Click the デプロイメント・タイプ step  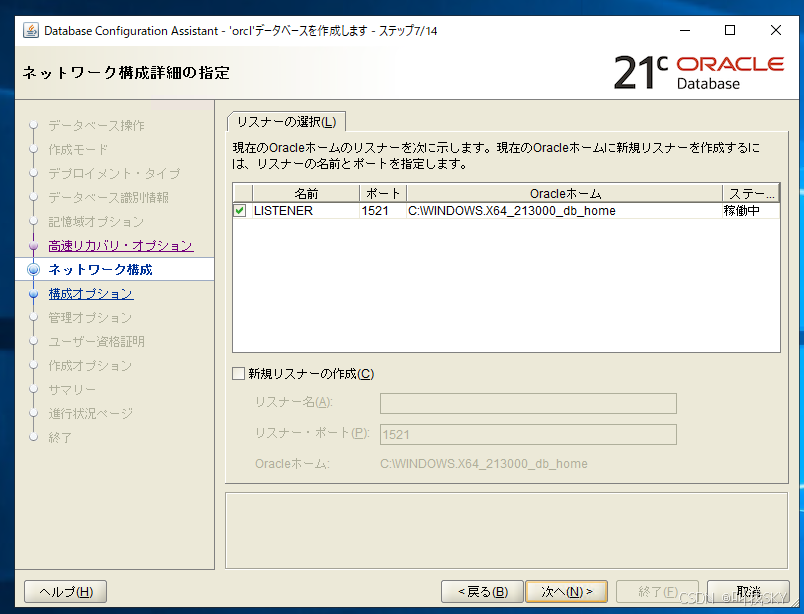tap(114, 173)
